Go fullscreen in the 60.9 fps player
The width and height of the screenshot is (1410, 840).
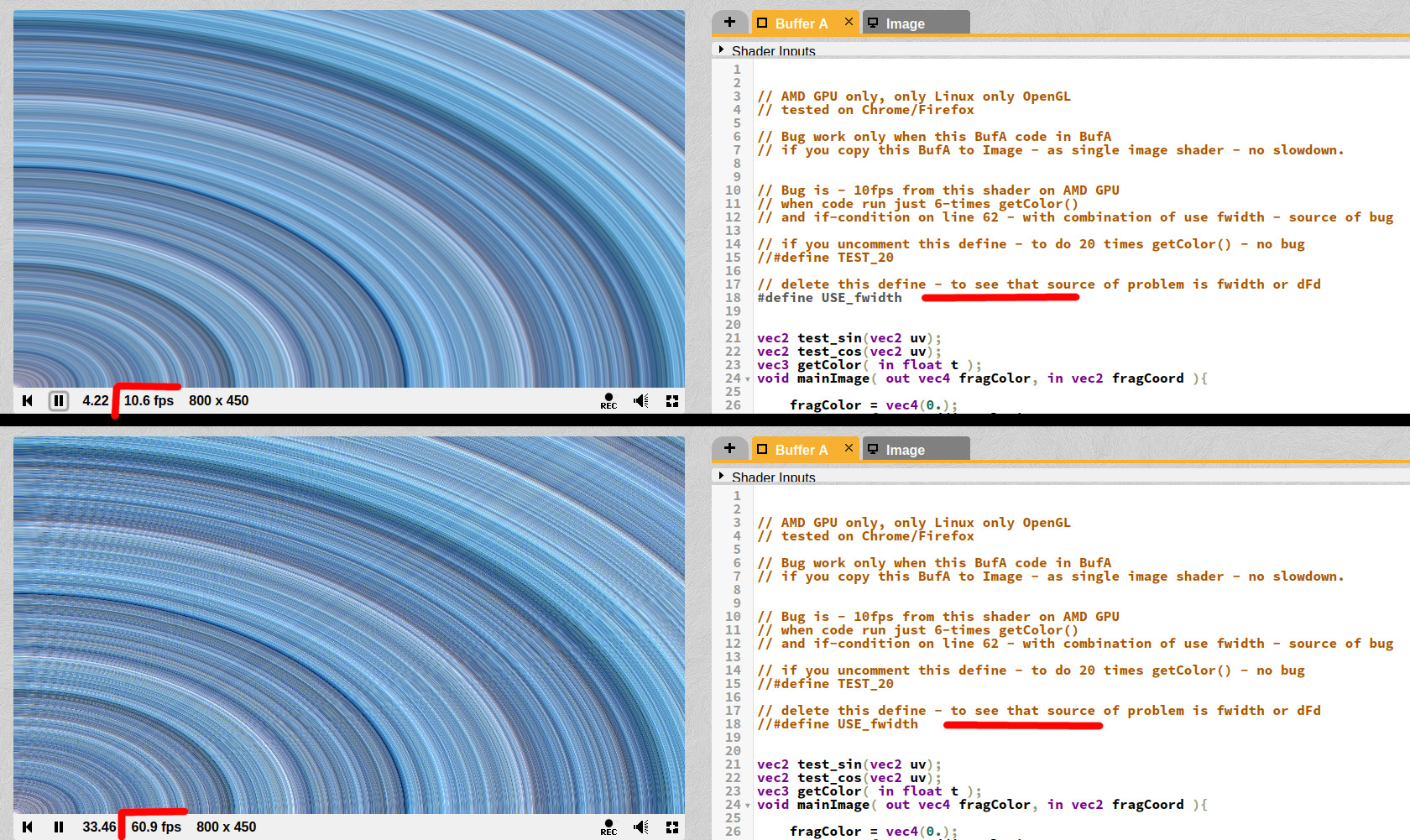pos(672,827)
